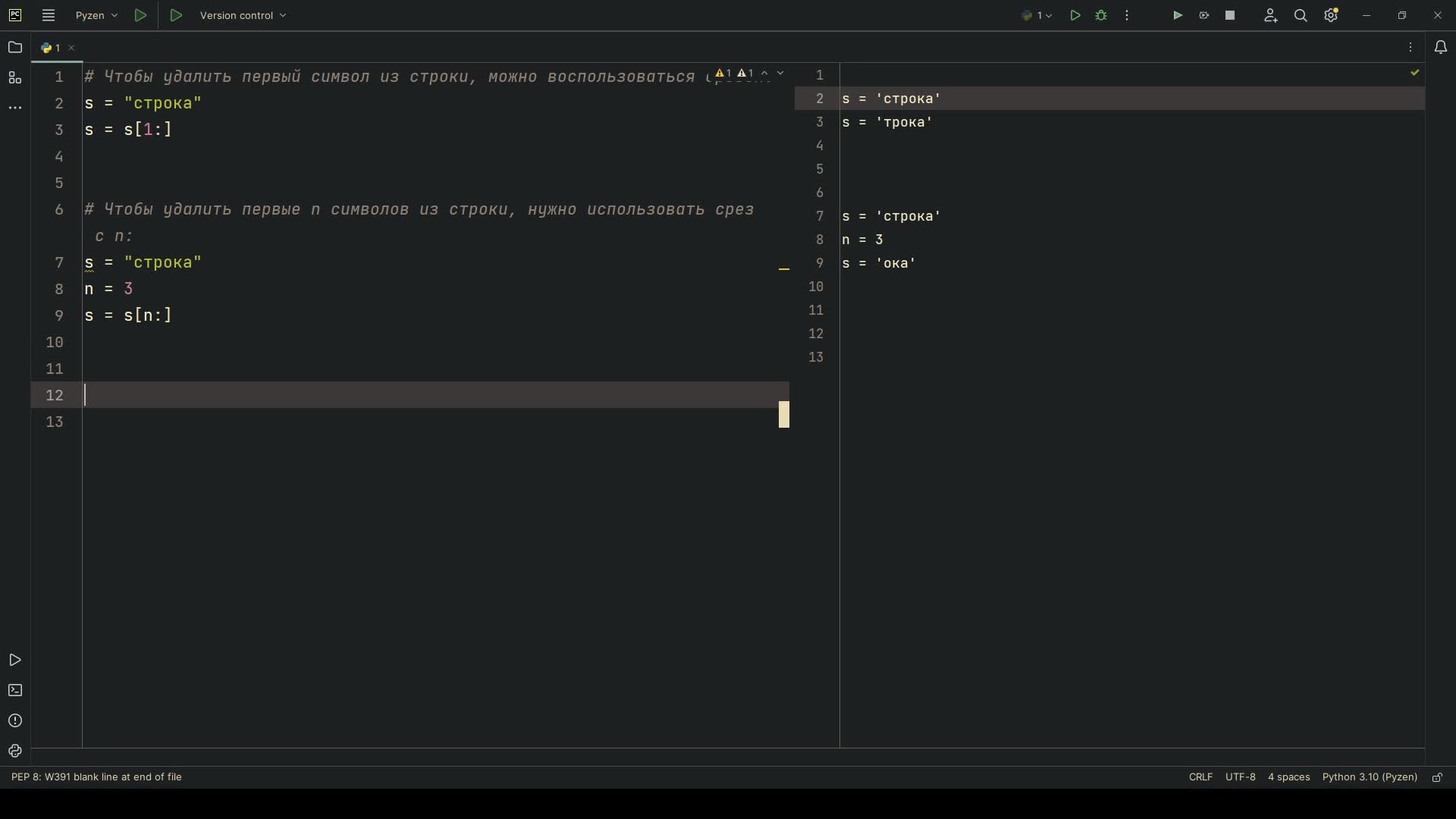Viewport: 1456px width, 819px height.
Task: Place cursor on empty line 12
Action: (436, 395)
